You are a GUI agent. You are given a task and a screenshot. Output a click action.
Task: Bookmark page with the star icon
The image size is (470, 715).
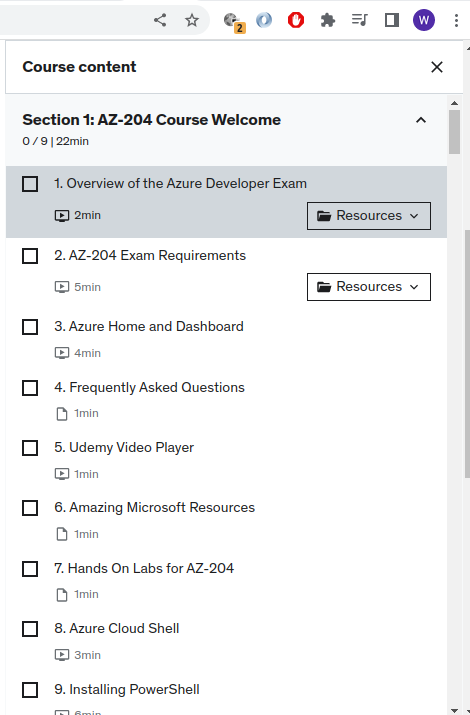tap(192, 20)
